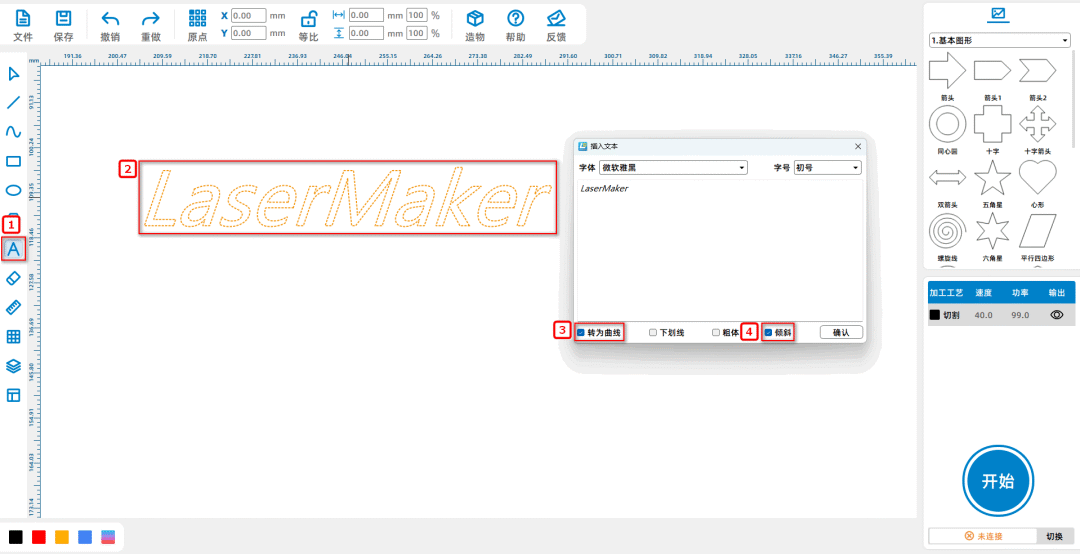Enable the 下划线 underline checkbox
Screen dimensions: 1080x554
tap(653, 332)
